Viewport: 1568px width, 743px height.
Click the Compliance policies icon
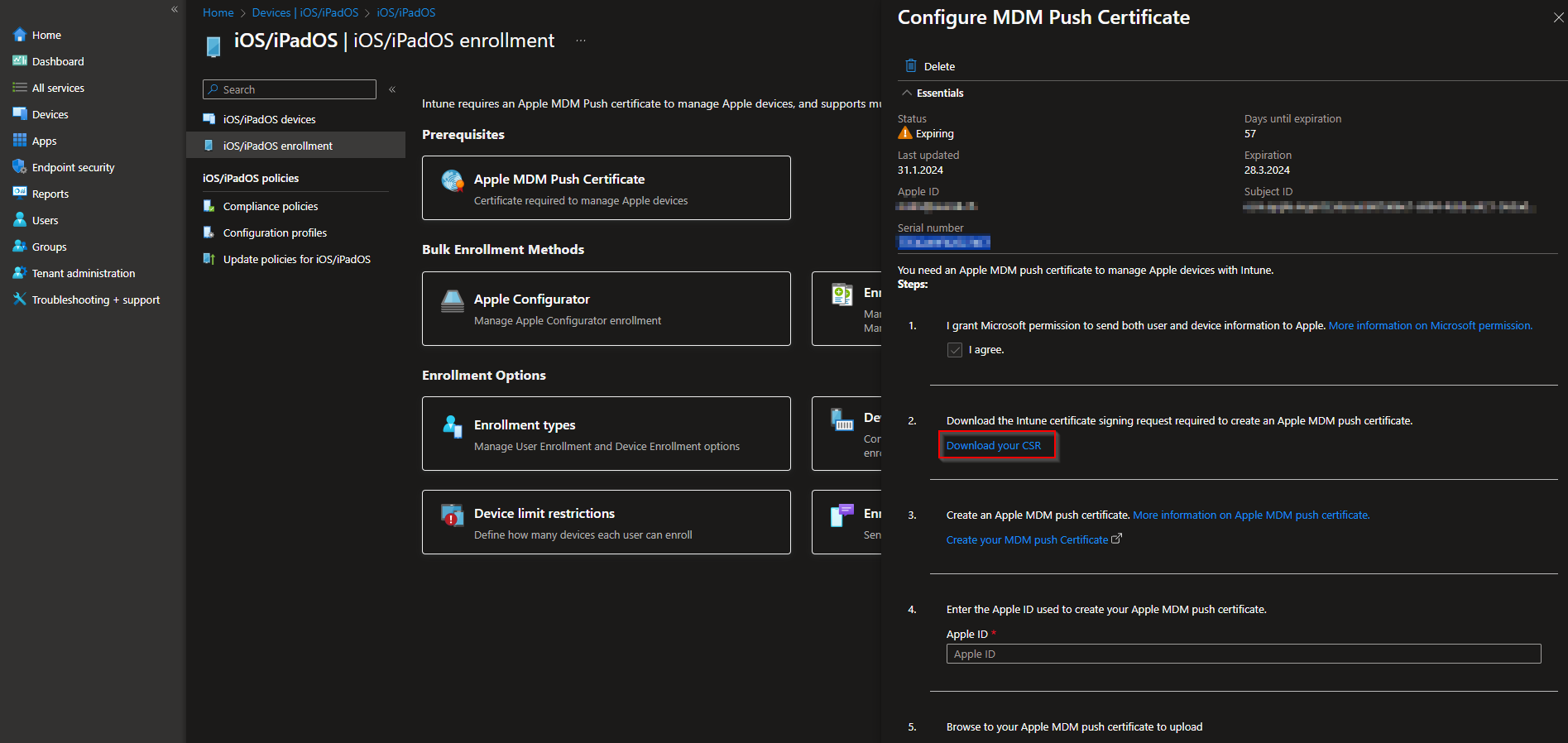(x=209, y=206)
